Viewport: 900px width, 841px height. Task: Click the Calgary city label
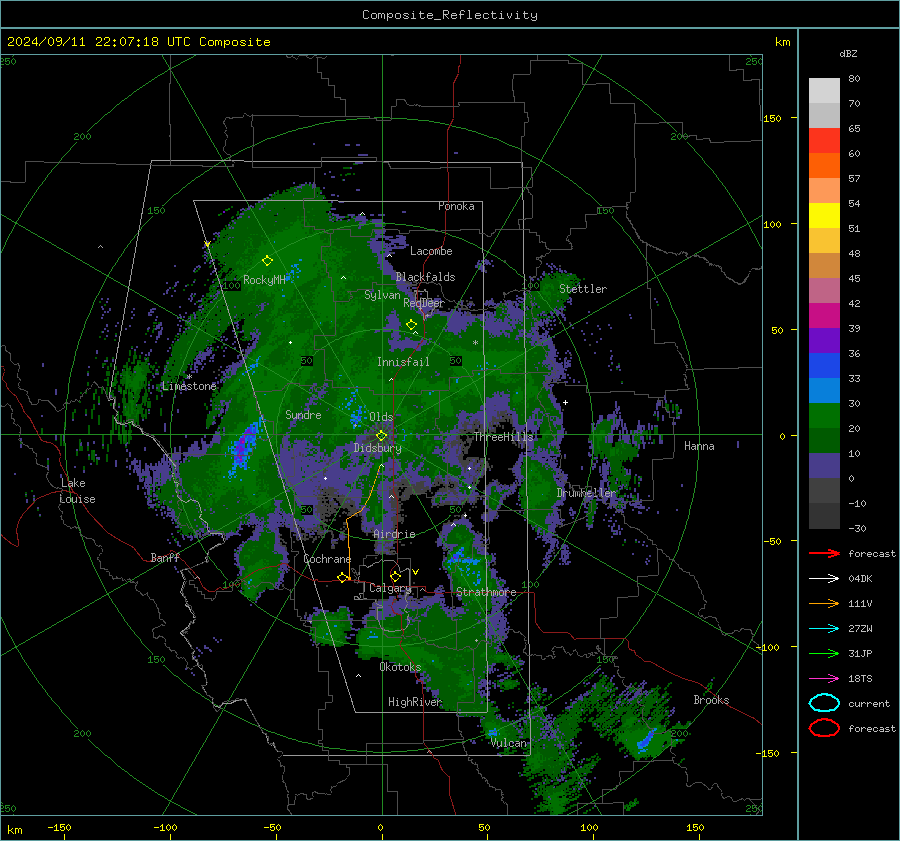(x=390, y=588)
